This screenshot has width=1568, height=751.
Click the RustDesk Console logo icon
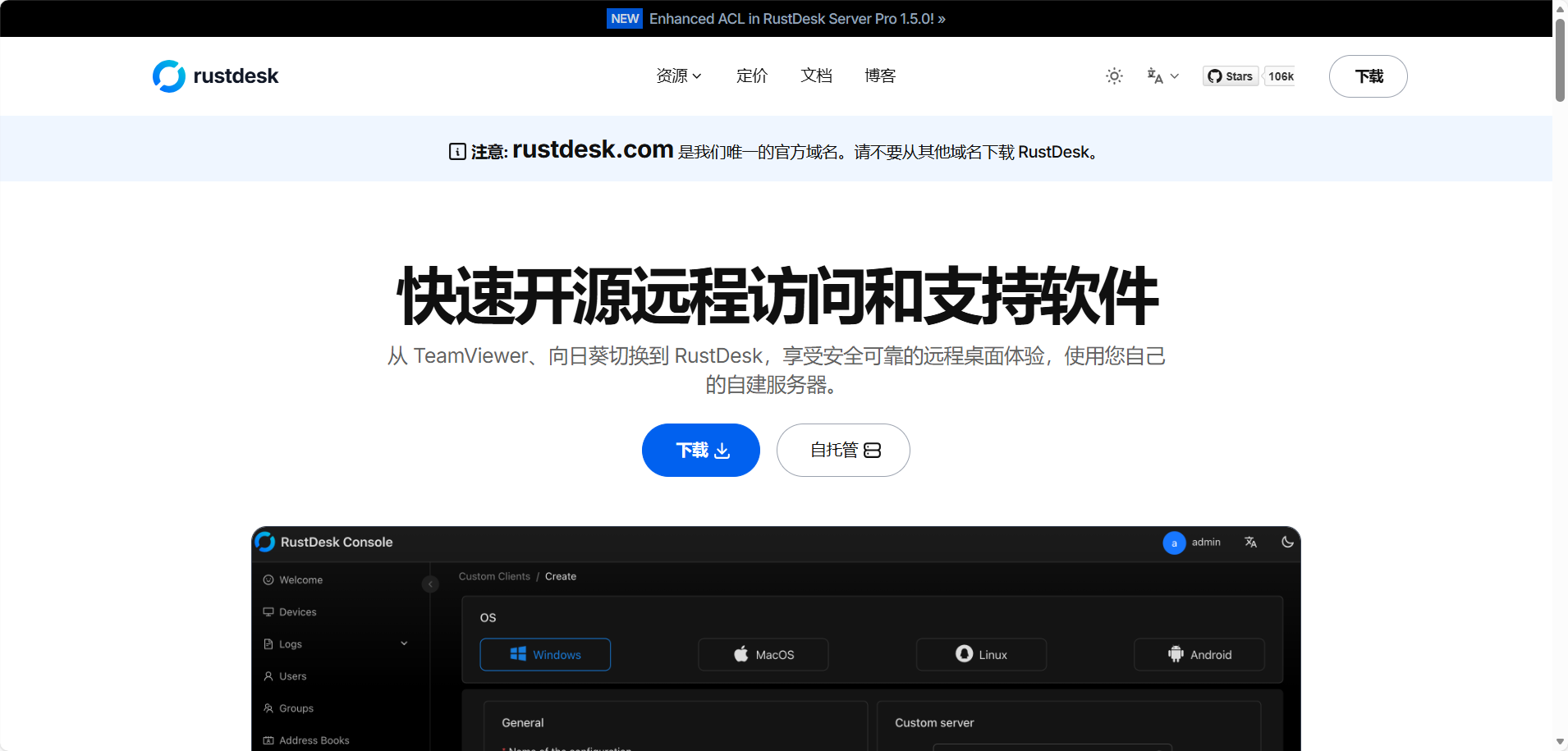pyautogui.click(x=264, y=542)
